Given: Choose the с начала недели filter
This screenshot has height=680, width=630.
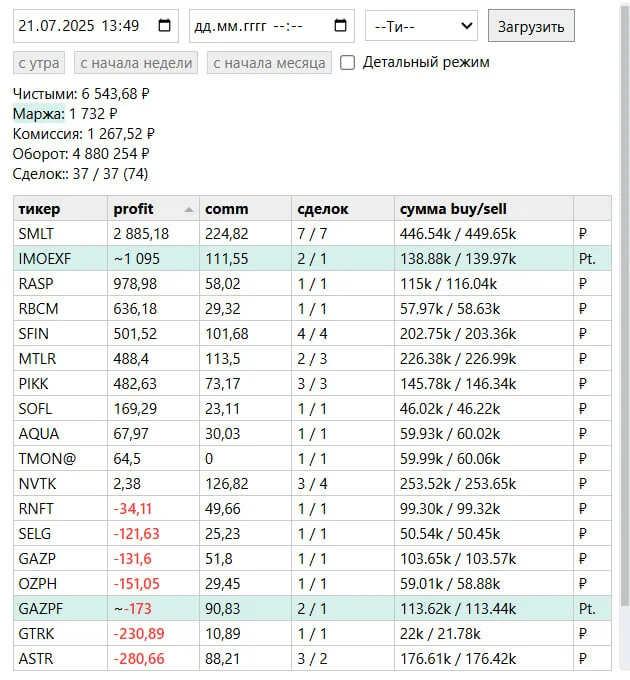Looking at the screenshot, I should [x=136, y=63].
